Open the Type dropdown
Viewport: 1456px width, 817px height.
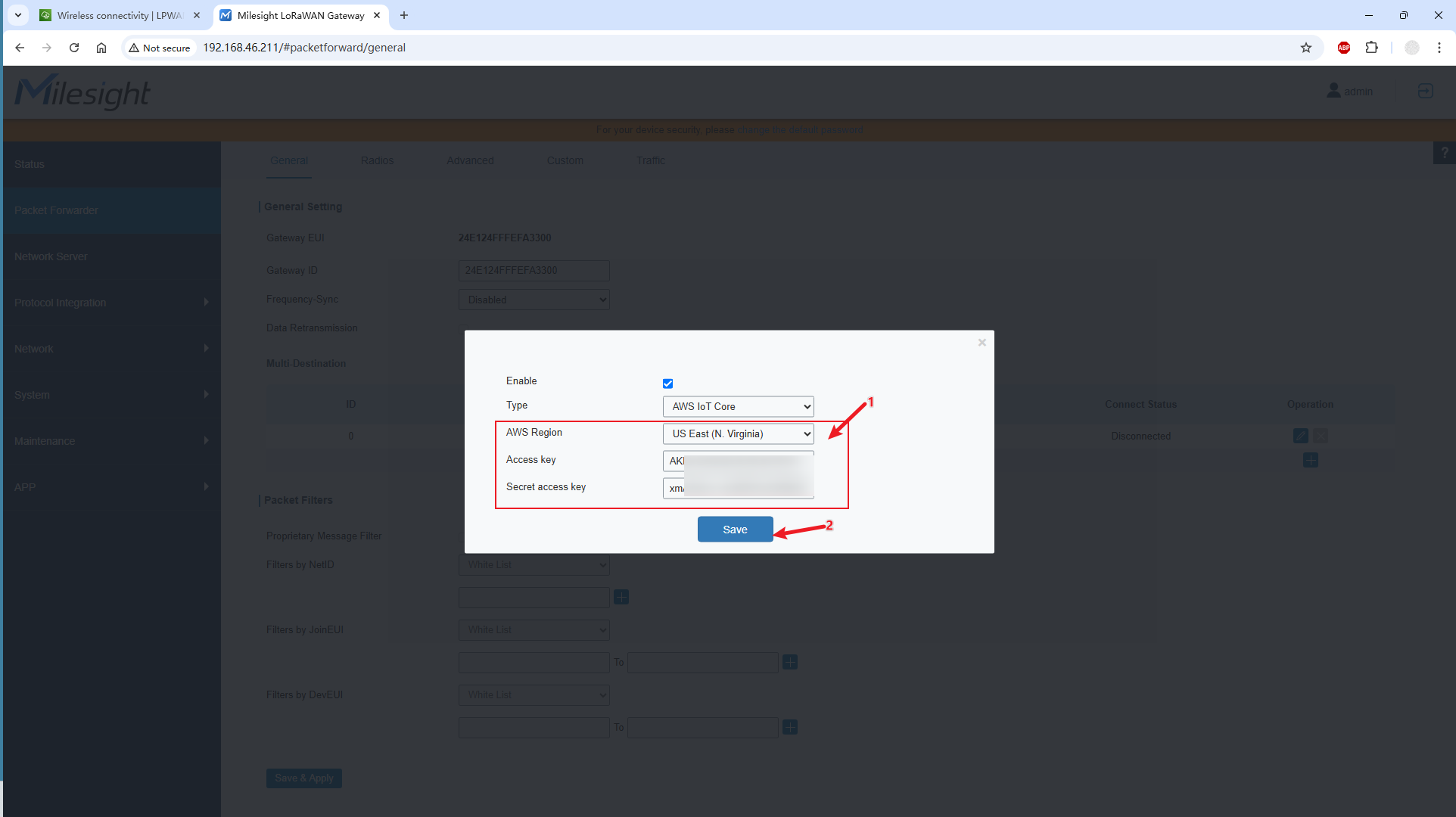point(738,406)
